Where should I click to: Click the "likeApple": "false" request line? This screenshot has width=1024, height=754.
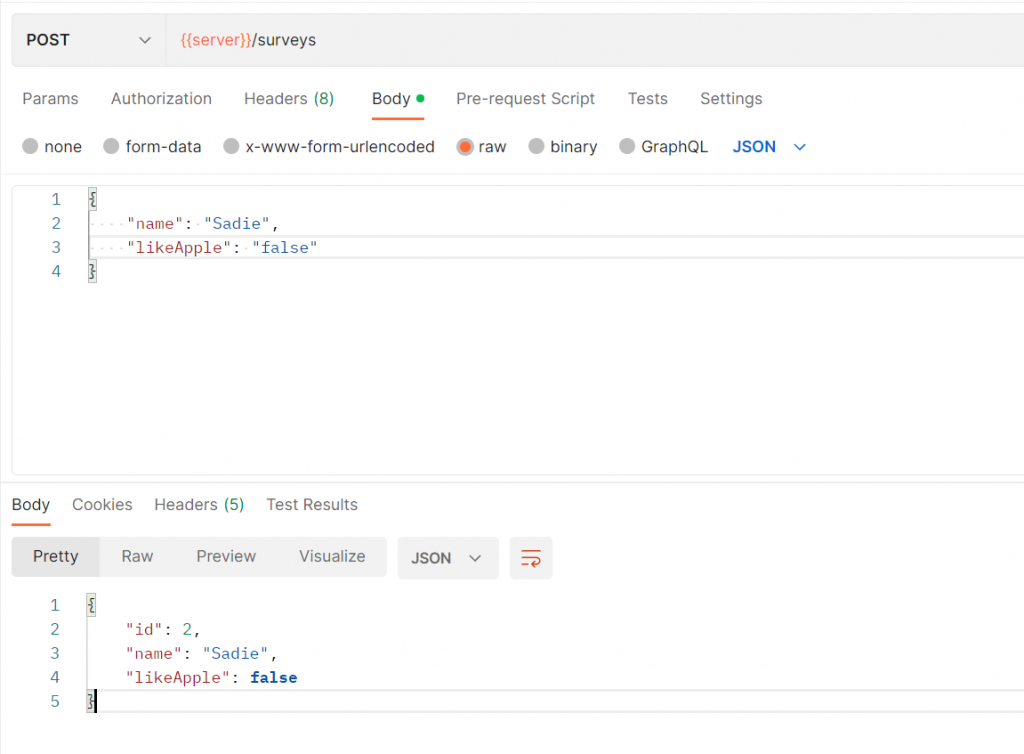222,248
